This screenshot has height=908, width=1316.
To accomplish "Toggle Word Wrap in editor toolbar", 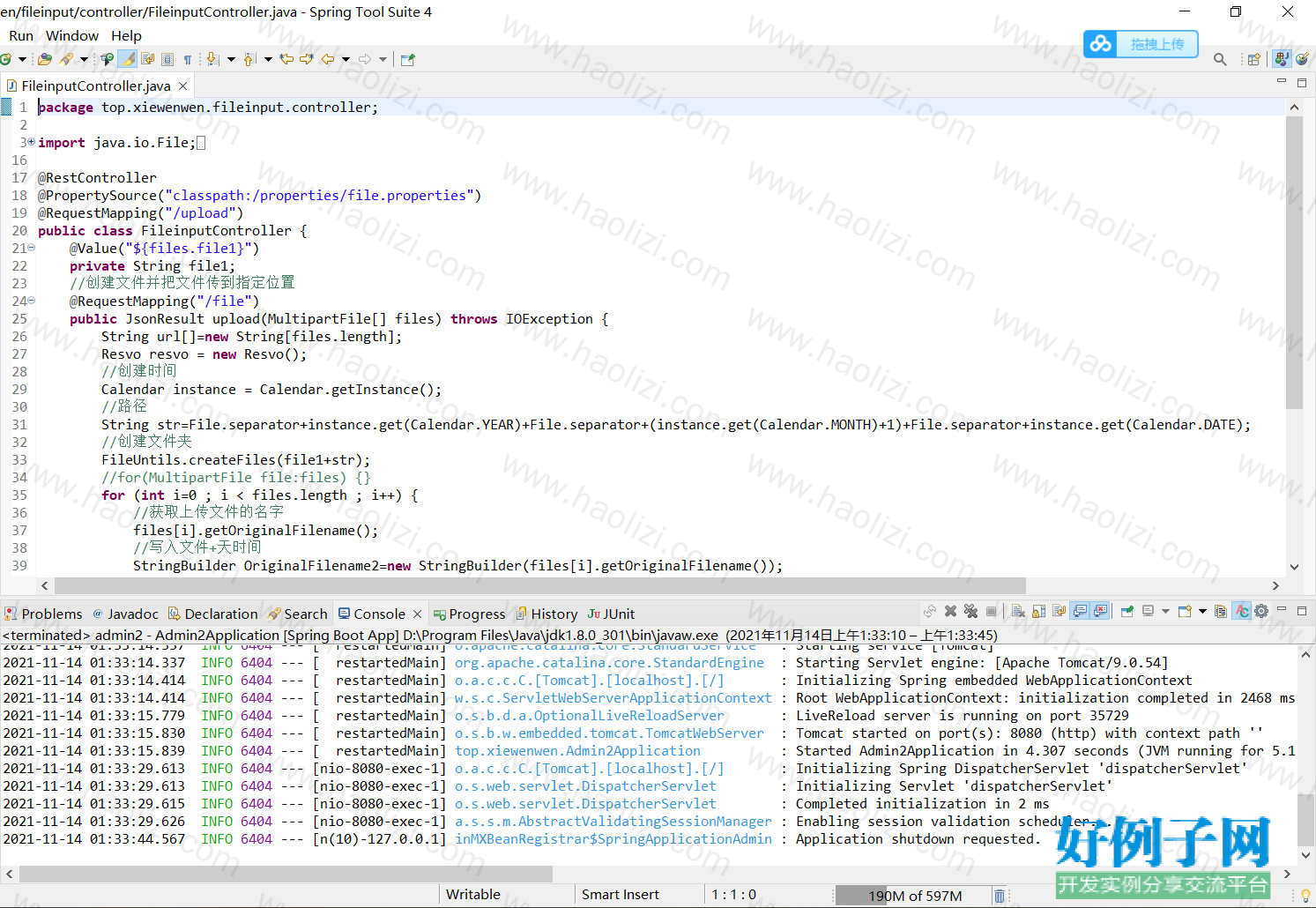I will click(x=148, y=59).
